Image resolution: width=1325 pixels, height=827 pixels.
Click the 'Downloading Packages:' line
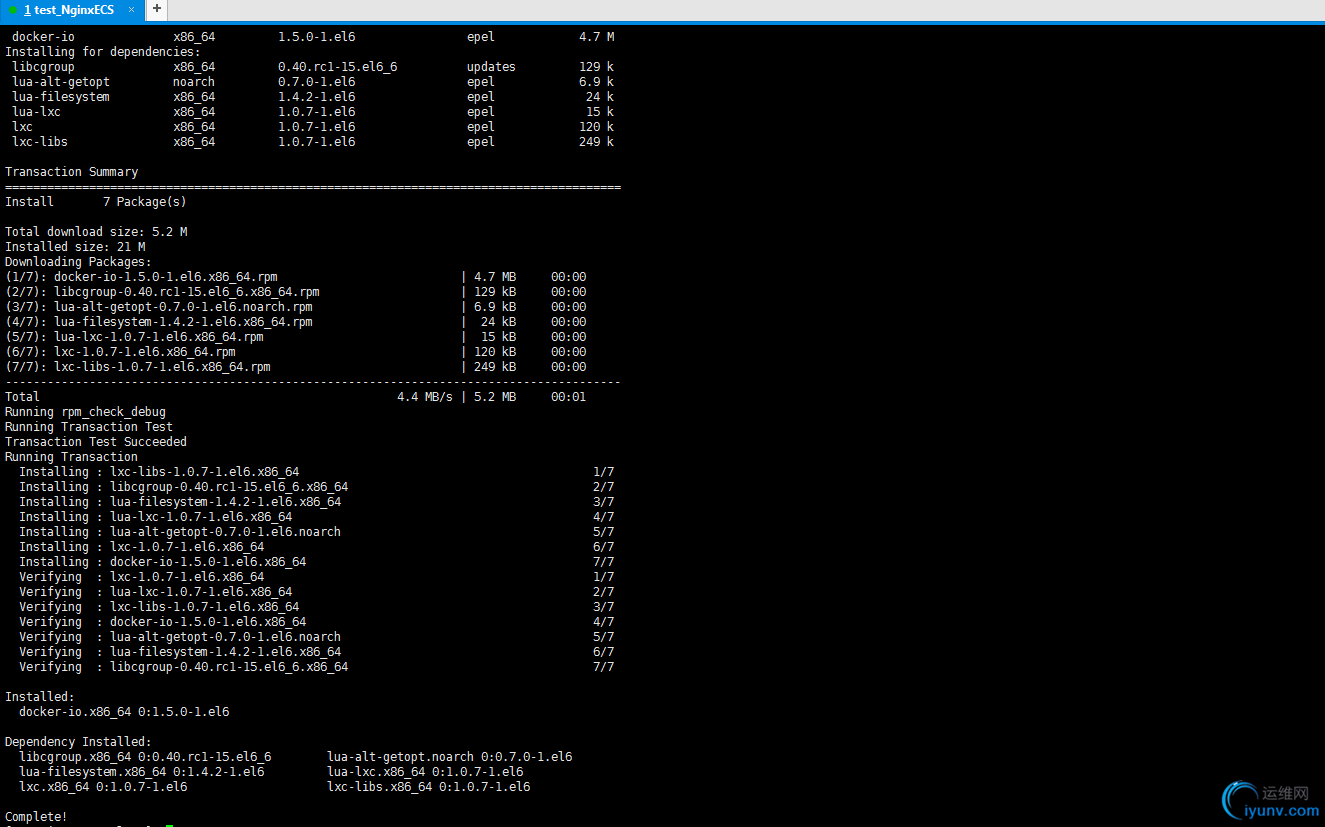[x=79, y=262]
